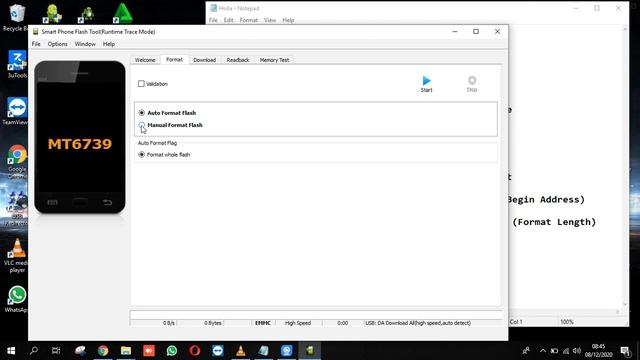
Task: Open WhatsApp from the taskbar
Action: [x=172, y=351]
